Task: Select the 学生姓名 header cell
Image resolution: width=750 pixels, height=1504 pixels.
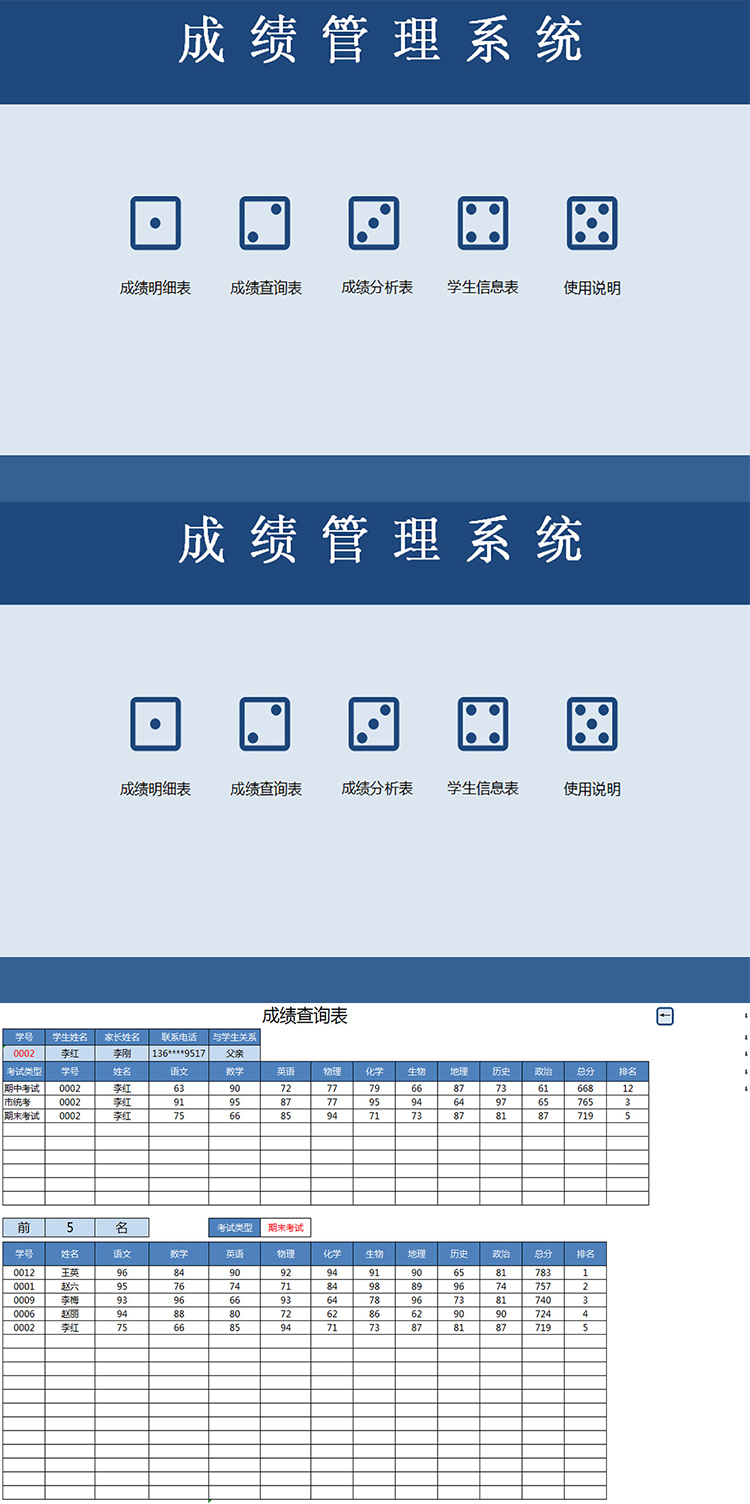Action: [x=70, y=1037]
